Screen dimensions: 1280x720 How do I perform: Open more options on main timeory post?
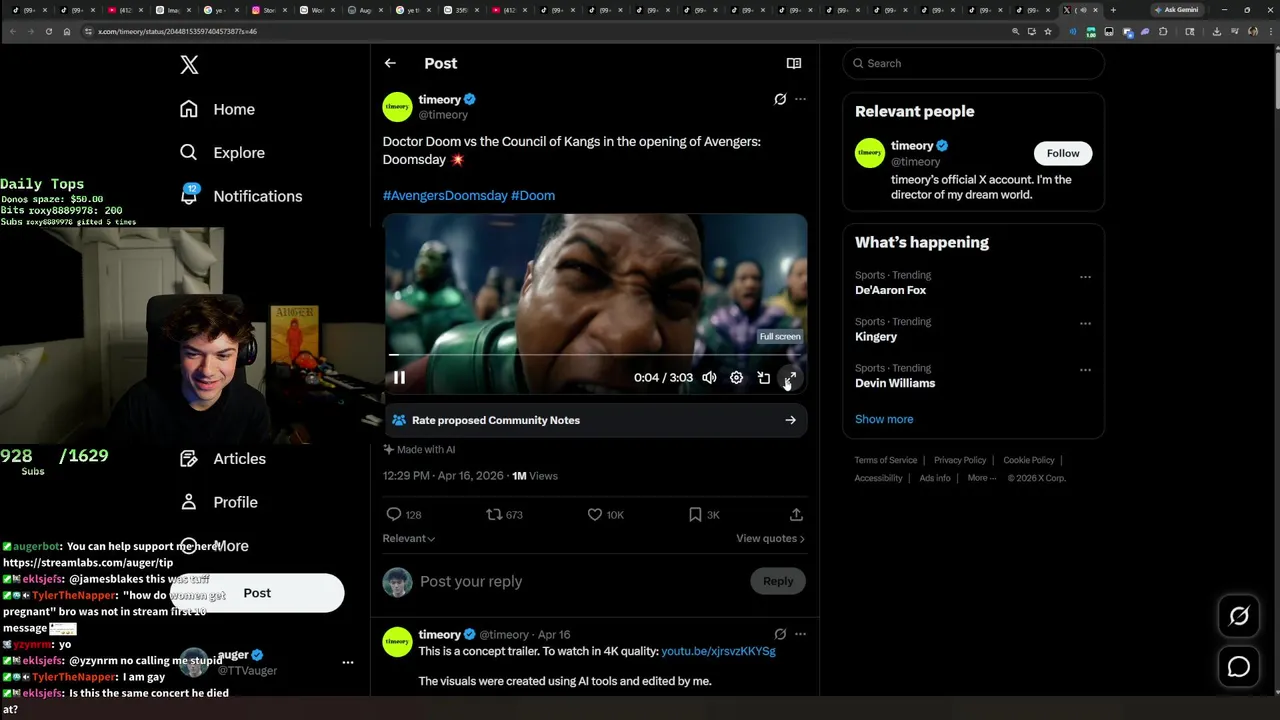(x=800, y=99)
